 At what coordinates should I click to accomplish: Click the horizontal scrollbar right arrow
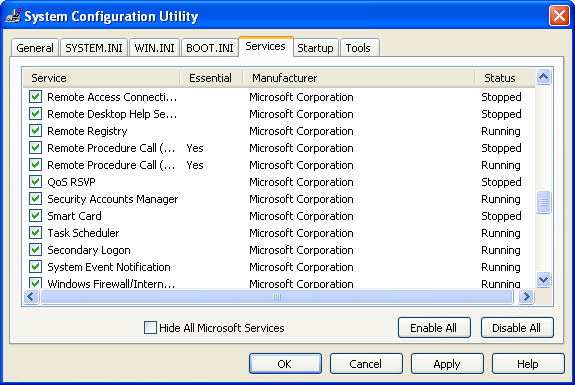526,296
